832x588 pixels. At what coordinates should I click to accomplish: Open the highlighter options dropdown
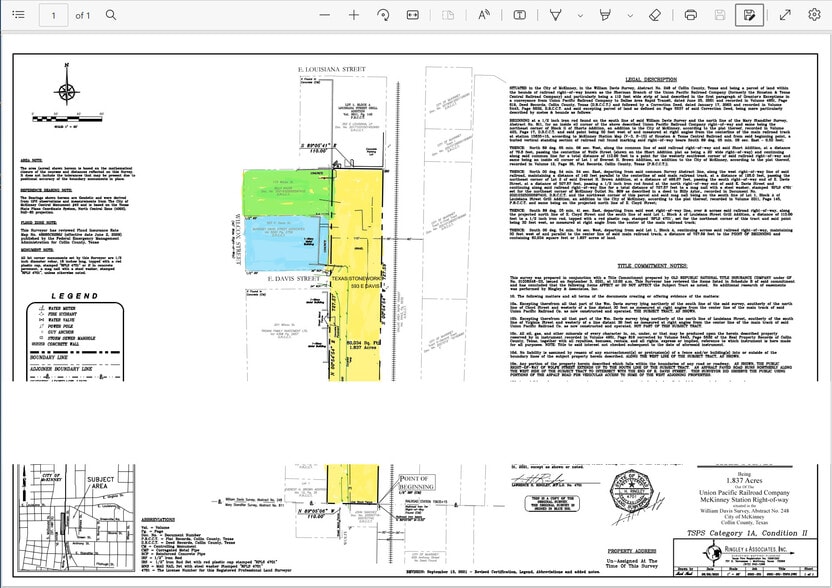(628, 15)
